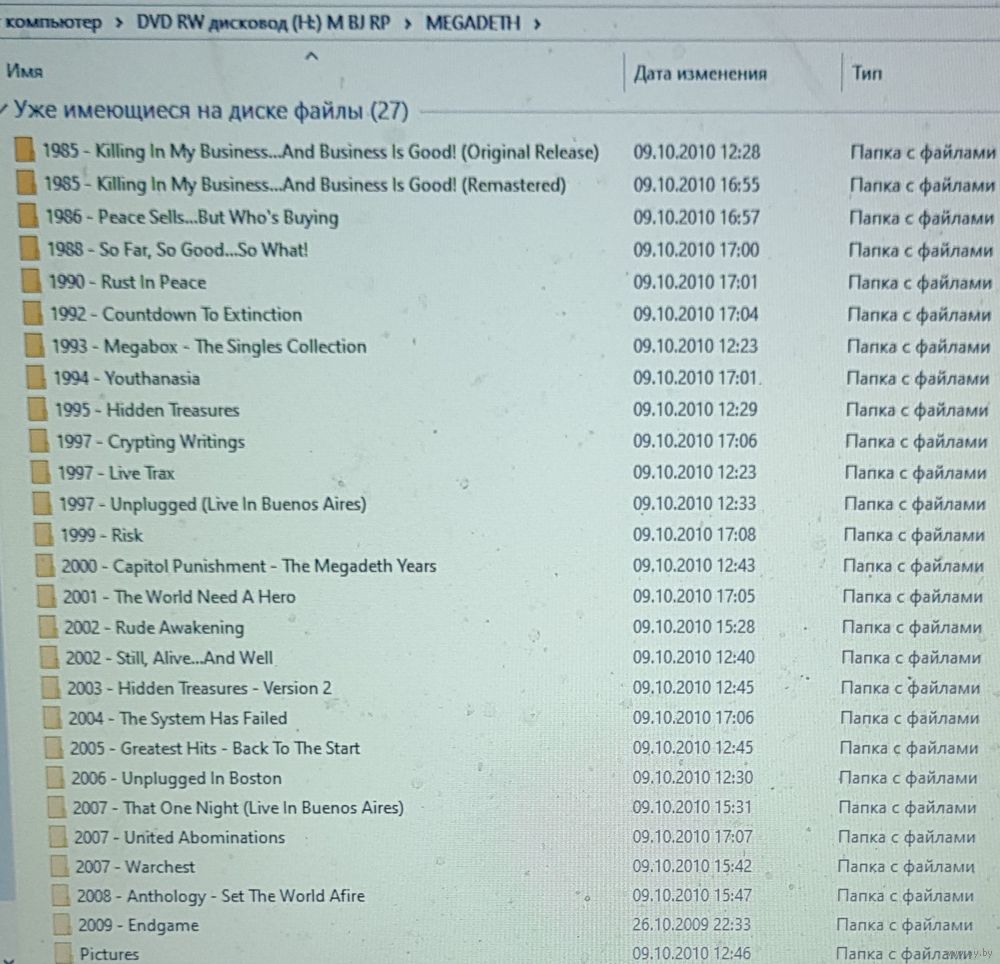Sort by the Тип column header
Viewport: 1000px width, 964px height.
pos(867,73)
